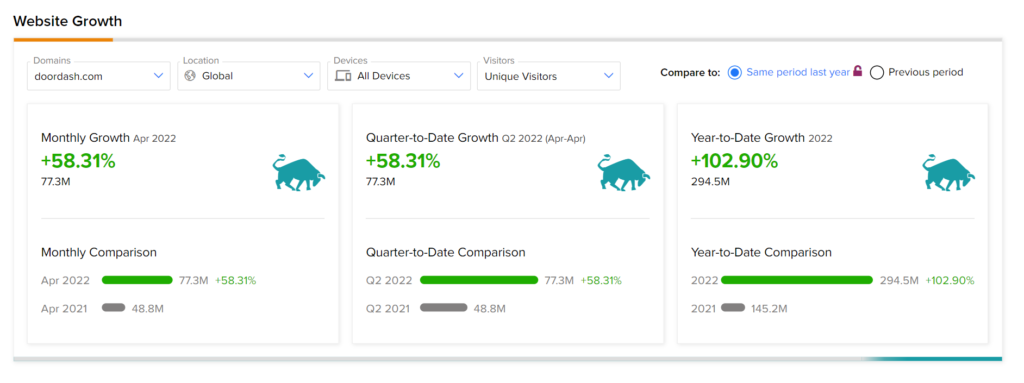Click the green 2022 year-to-date bar
The image size is (1024, 383).
(x=797, y=280)
